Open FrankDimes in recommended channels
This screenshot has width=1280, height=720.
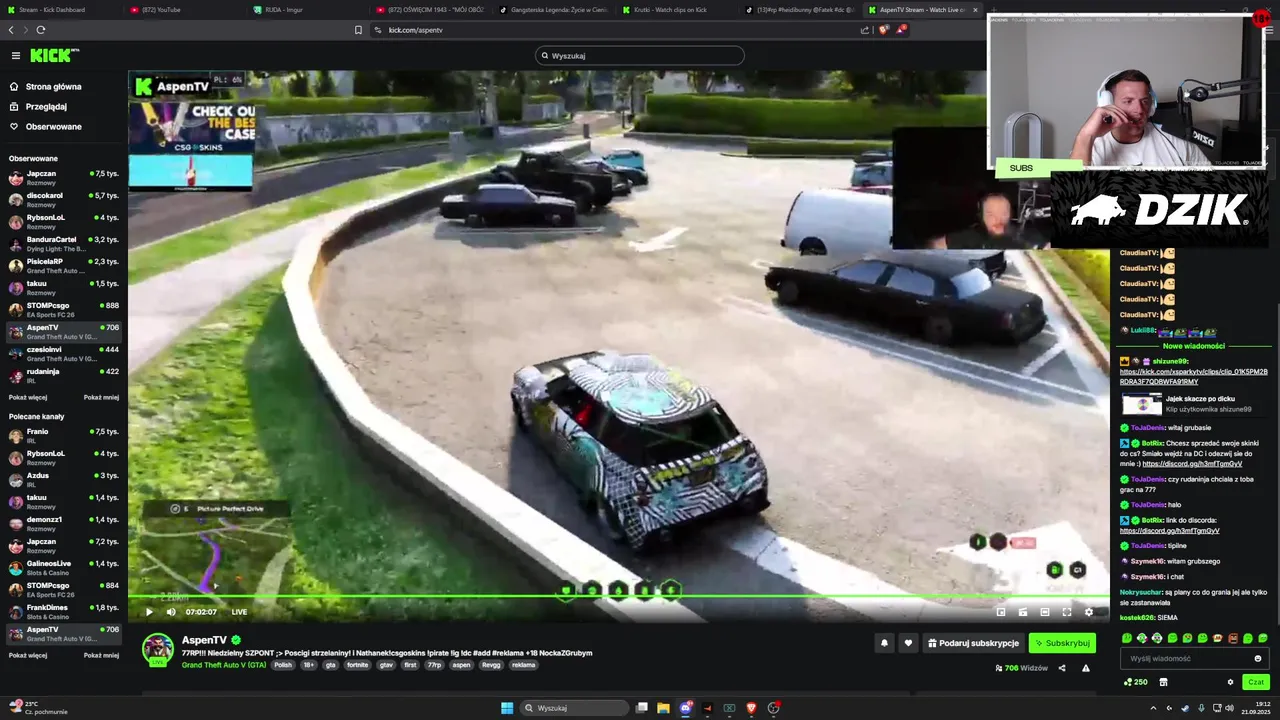[x=64, y=612]
